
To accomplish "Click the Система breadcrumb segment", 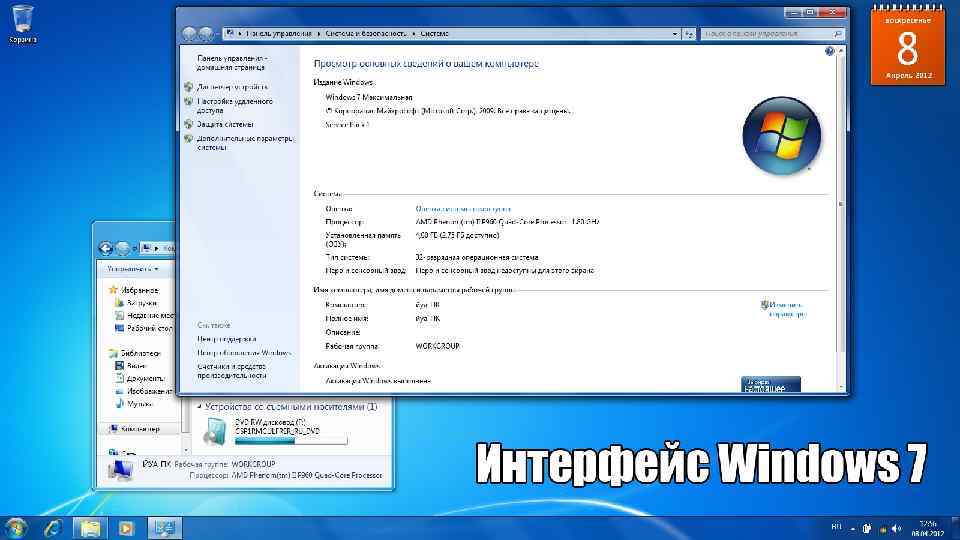I will (434, 34).
